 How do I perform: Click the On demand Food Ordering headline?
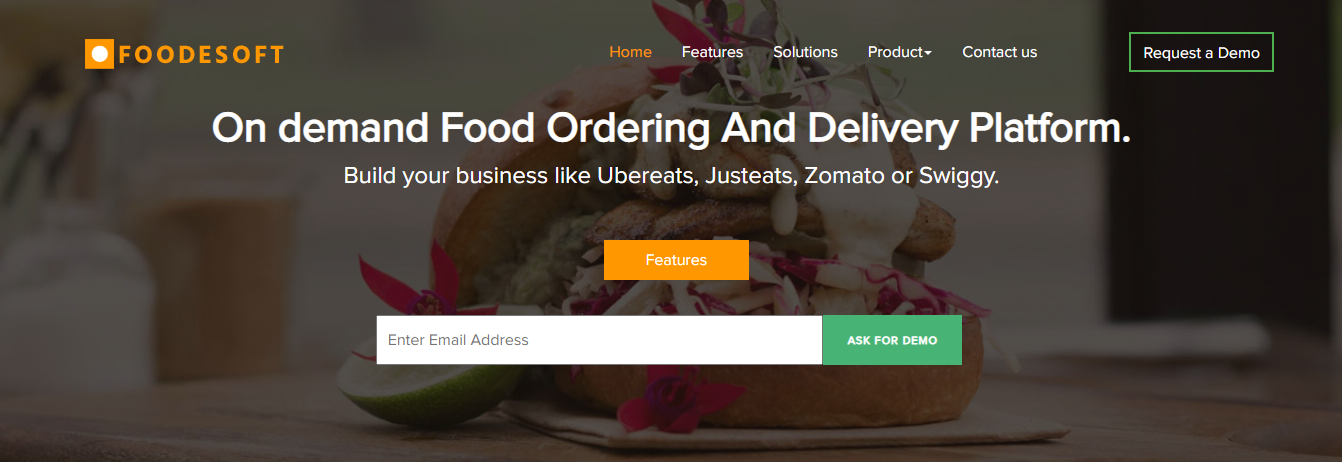[671, 129]
